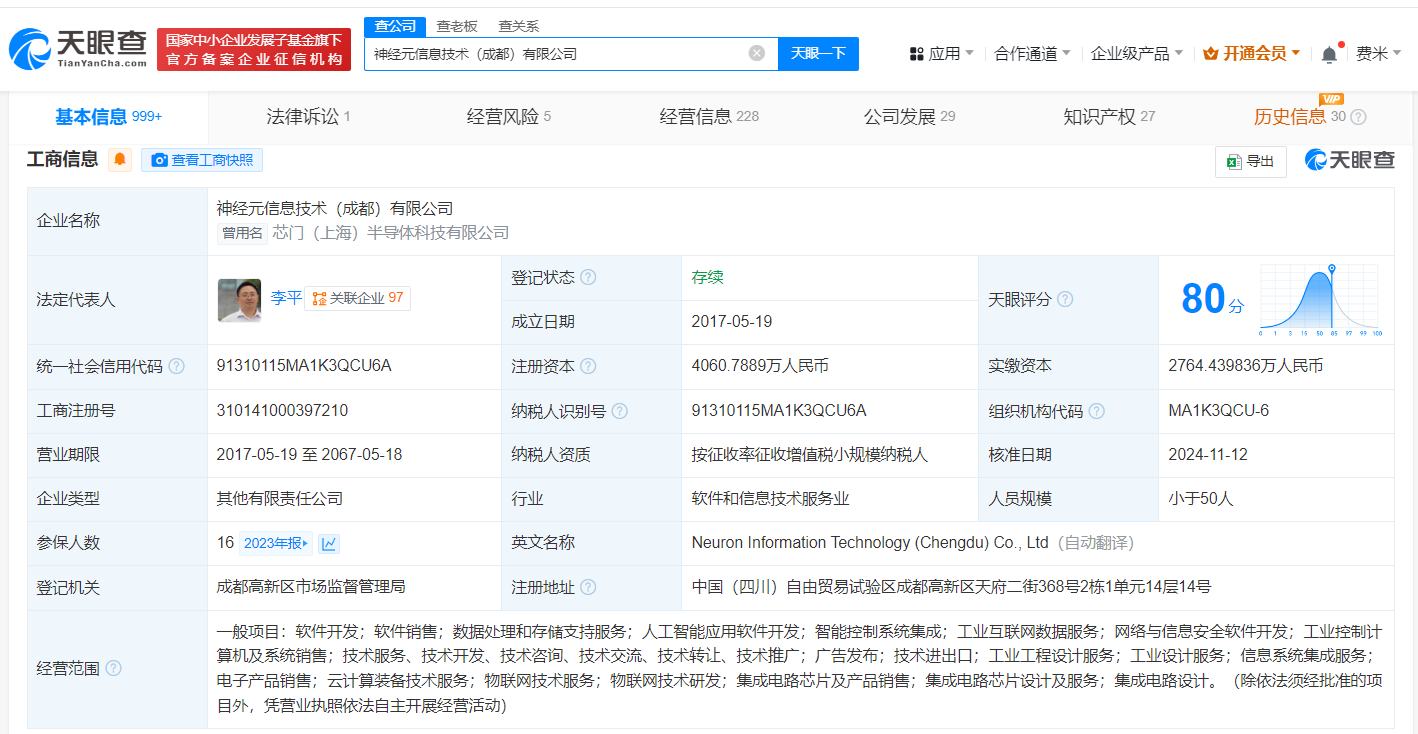Image resolution: width=1418 pixels, height=734 pixels.
Task: Click the 组织机构代码 value MA1K3QCU-6
Action: [x=1218, y=411]
